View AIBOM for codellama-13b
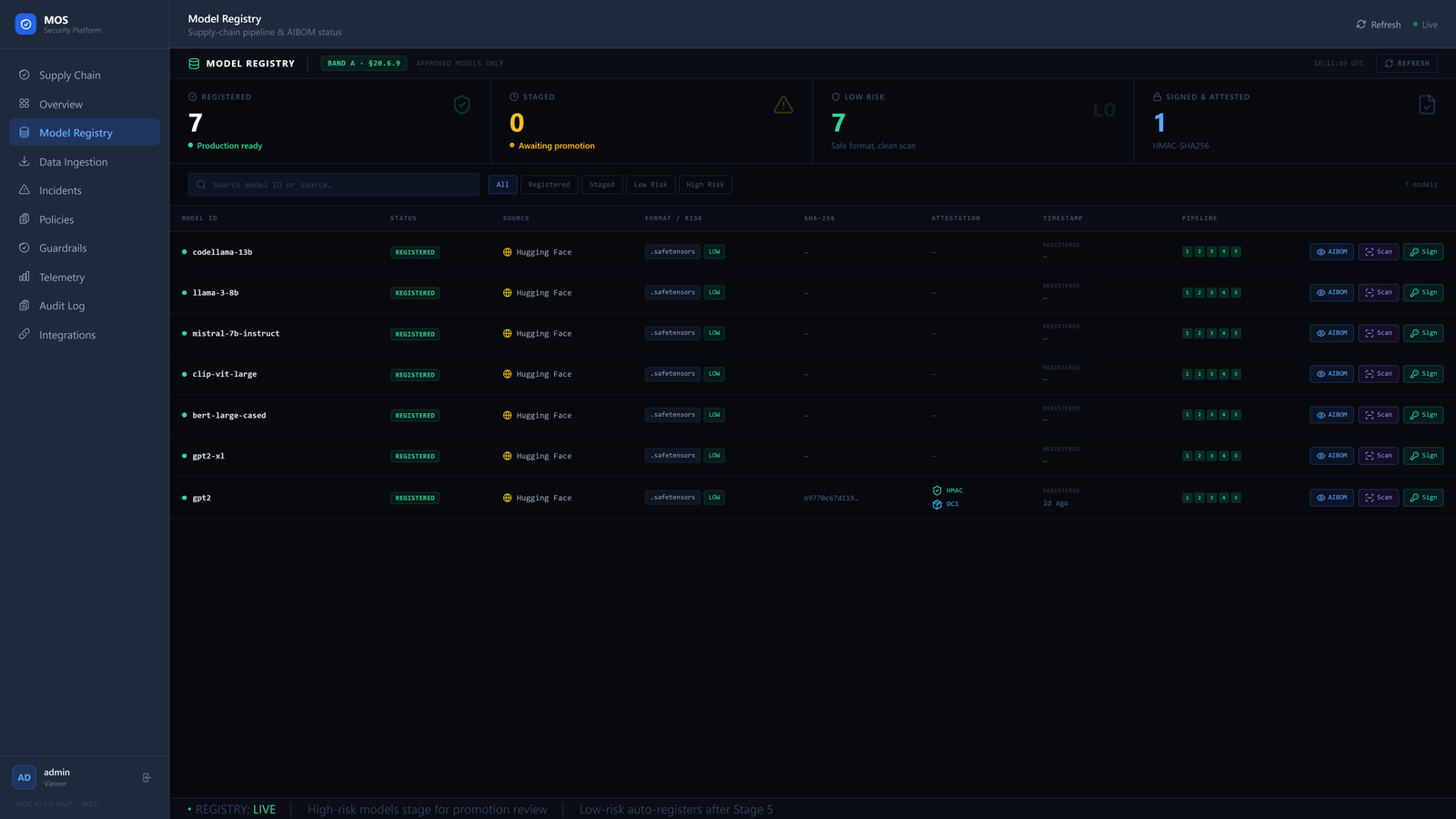 click(1331, 252)
